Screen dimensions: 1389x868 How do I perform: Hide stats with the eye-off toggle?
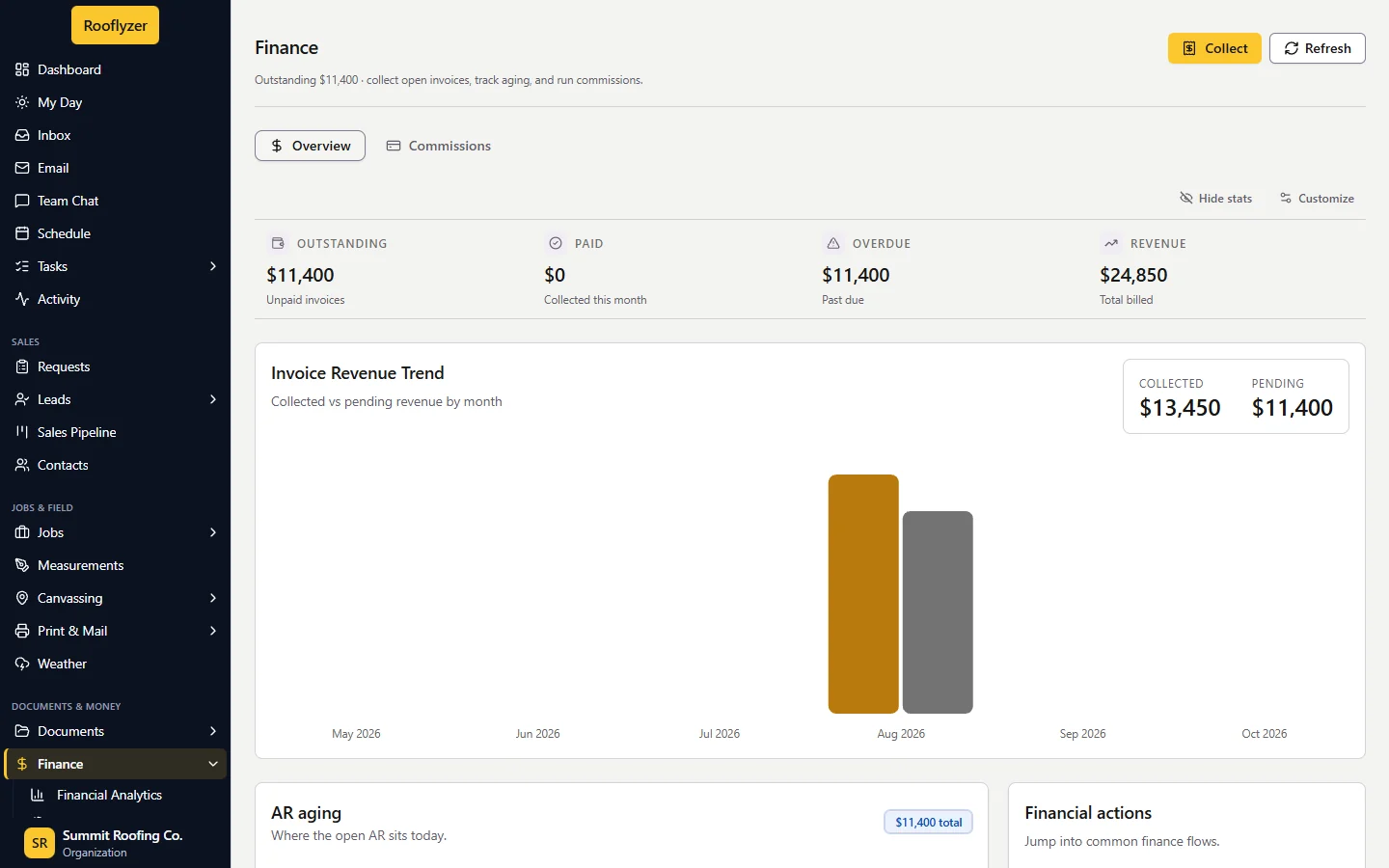click(1215, 199)
